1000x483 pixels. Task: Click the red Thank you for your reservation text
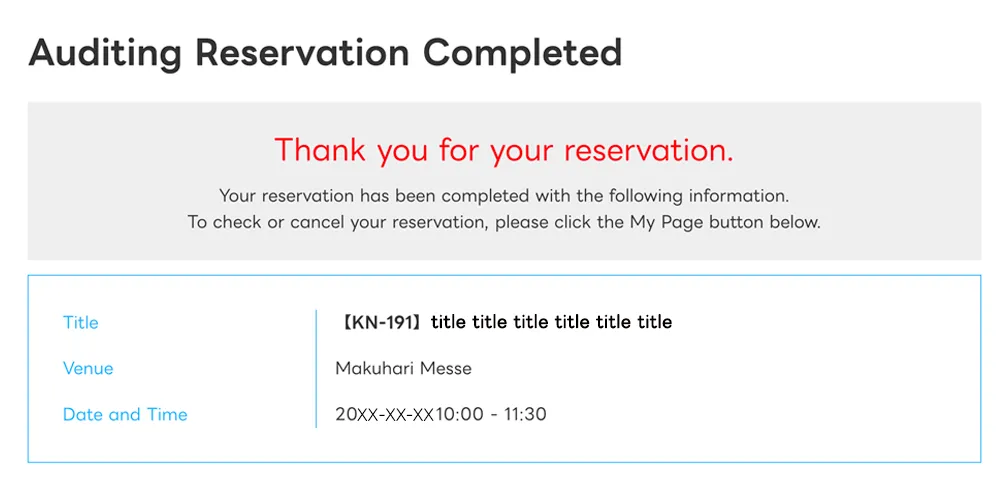coord(504,150)
